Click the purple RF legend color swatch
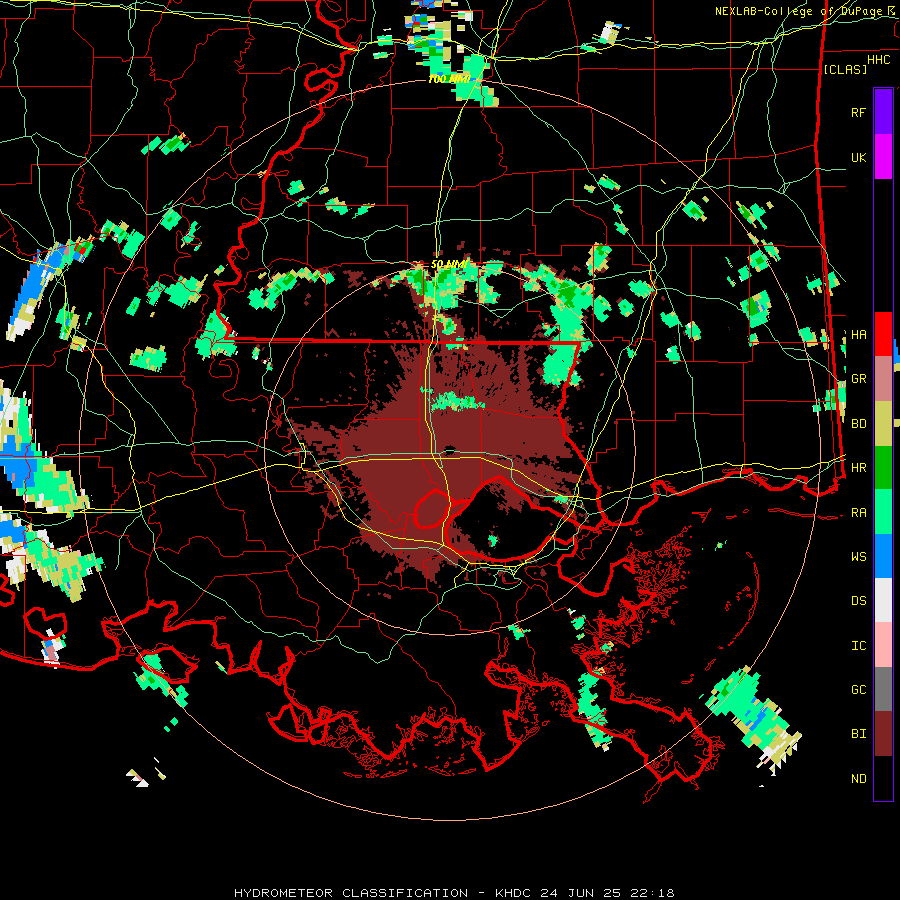The width and height of the screenshot is (900, 900). tap(883, 112)
